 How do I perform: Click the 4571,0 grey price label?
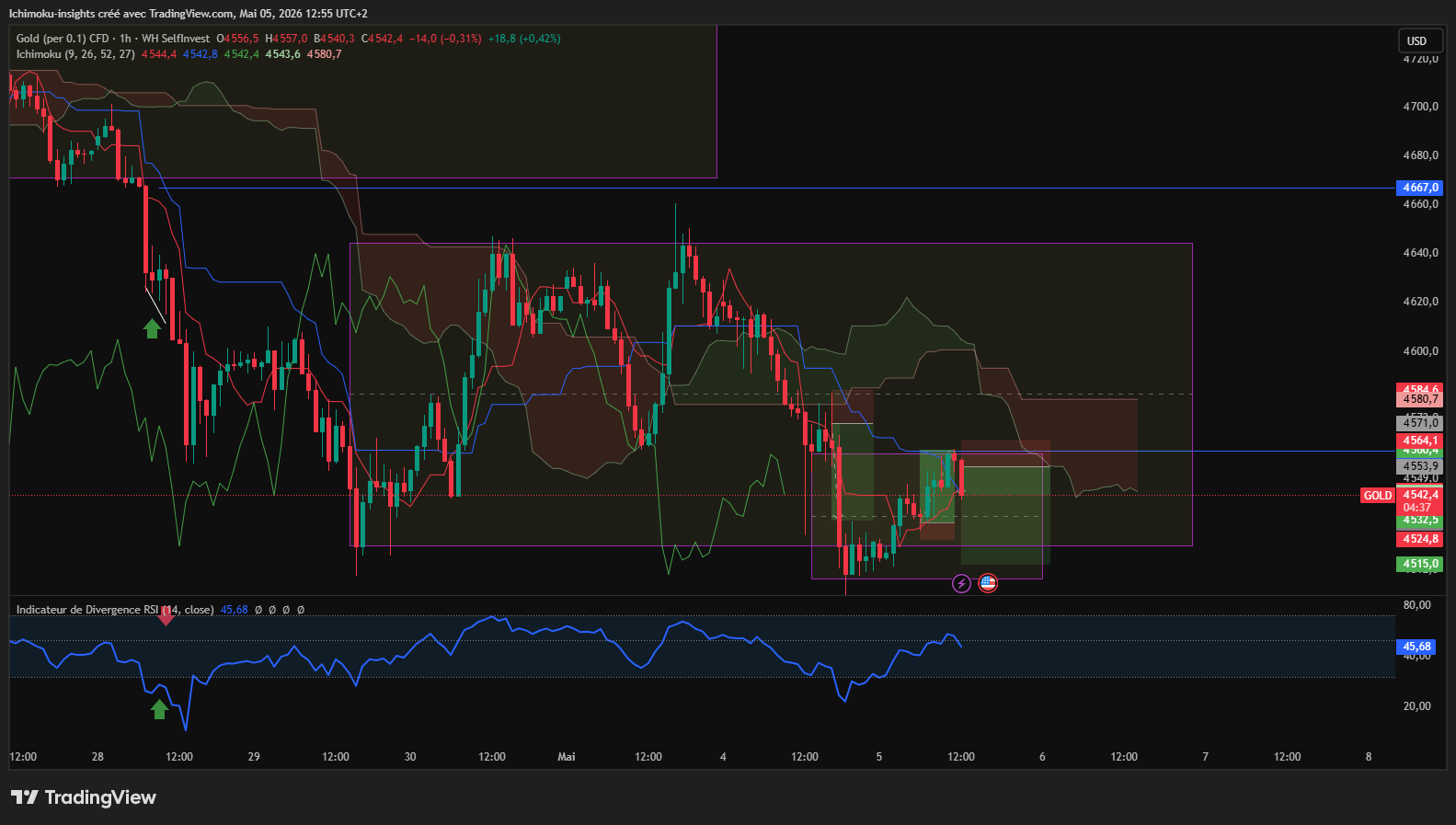click(1420, 423)
